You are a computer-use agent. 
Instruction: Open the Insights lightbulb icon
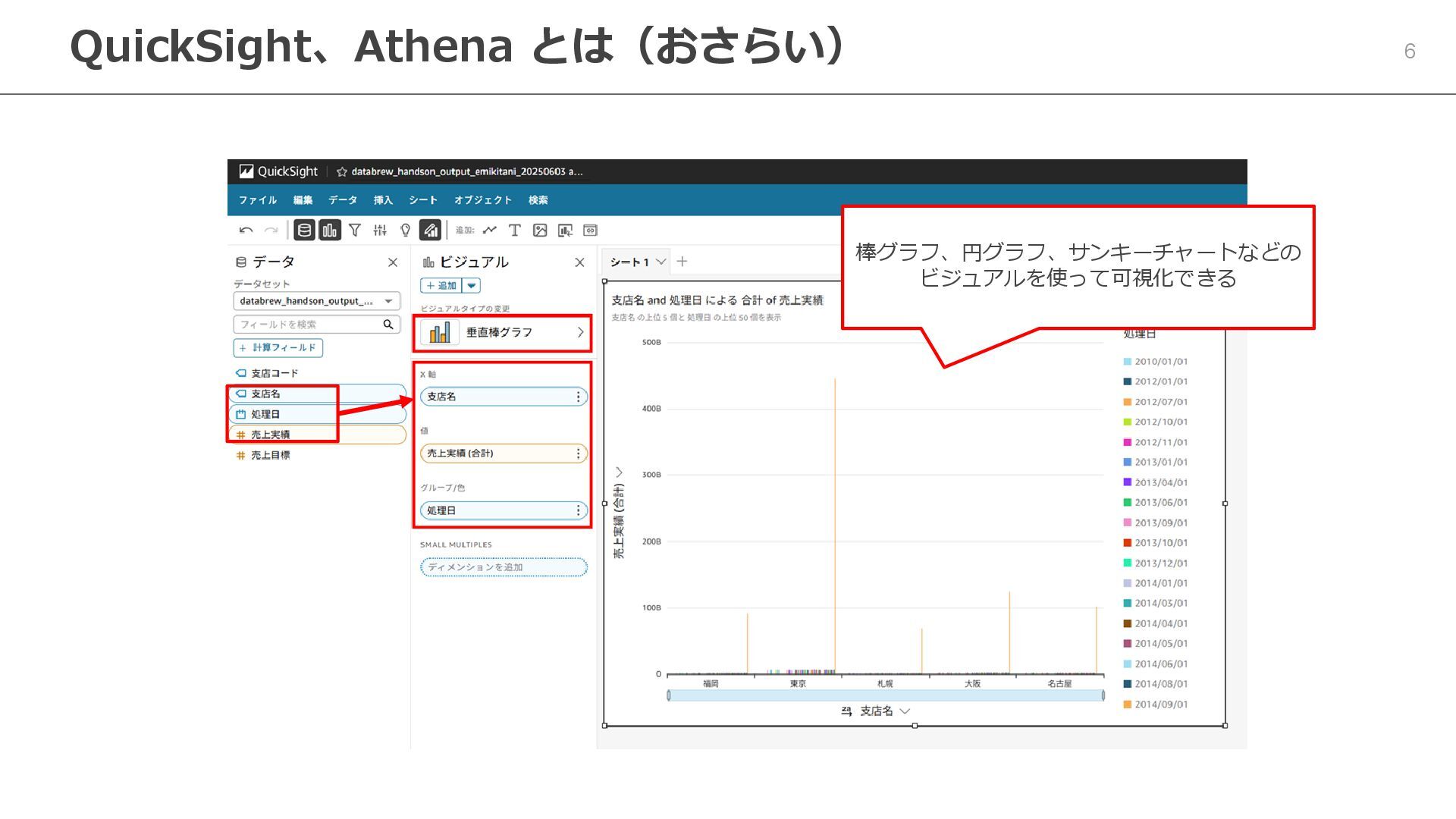click(x=406, y=230)
